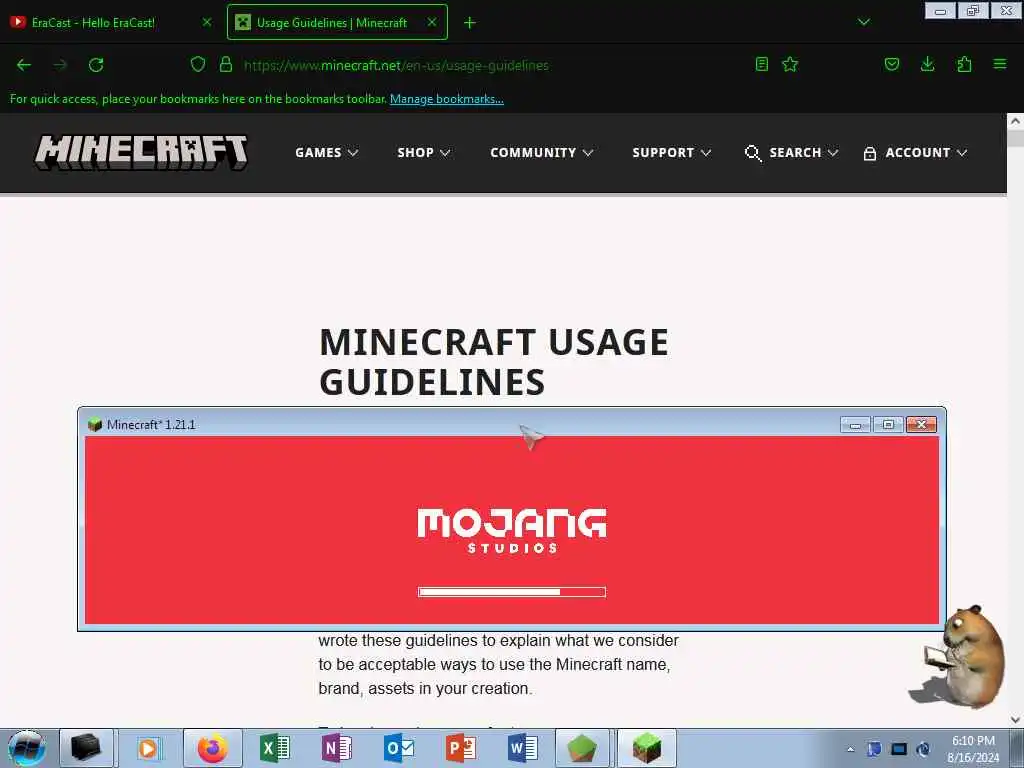Click the padlock site security icon

tap(226, 64)
